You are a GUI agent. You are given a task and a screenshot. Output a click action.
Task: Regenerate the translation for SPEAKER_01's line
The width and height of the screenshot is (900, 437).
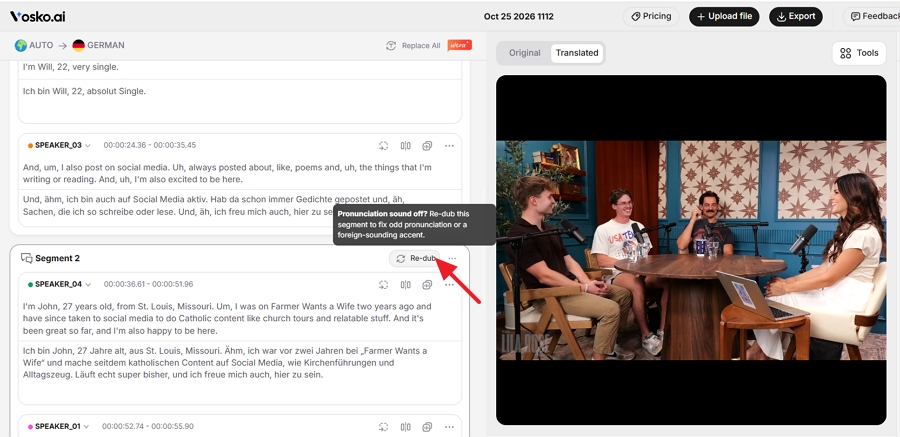pos(383,427)
